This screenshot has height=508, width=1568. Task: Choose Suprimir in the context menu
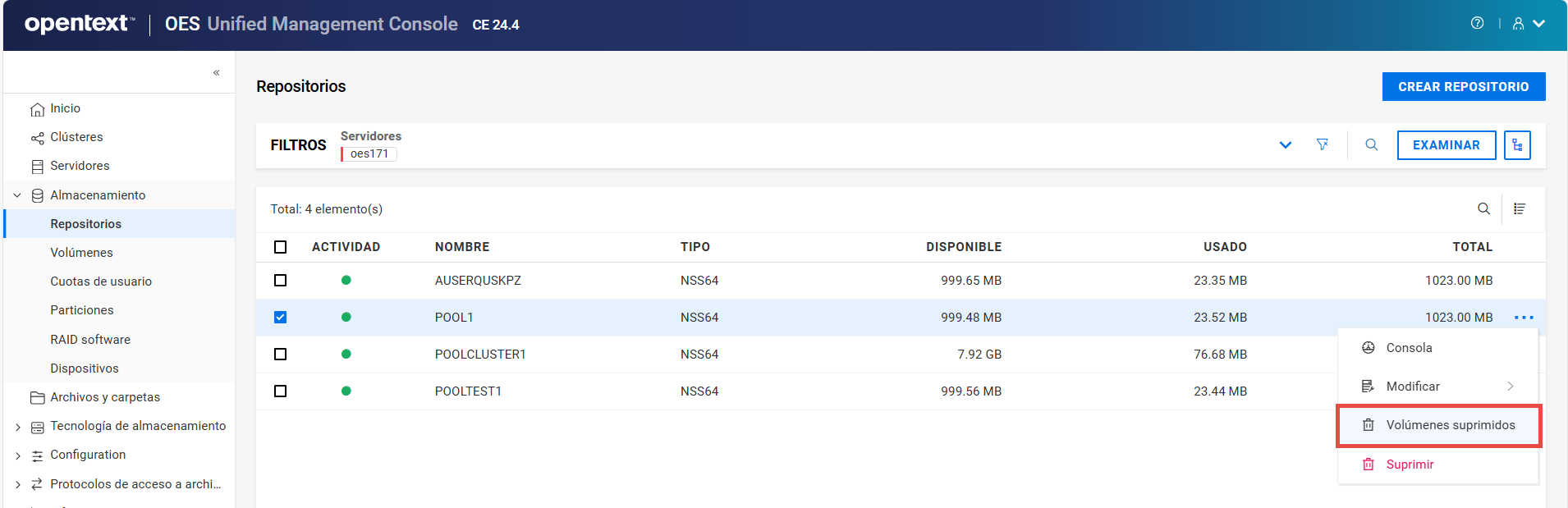point(1410,465)
